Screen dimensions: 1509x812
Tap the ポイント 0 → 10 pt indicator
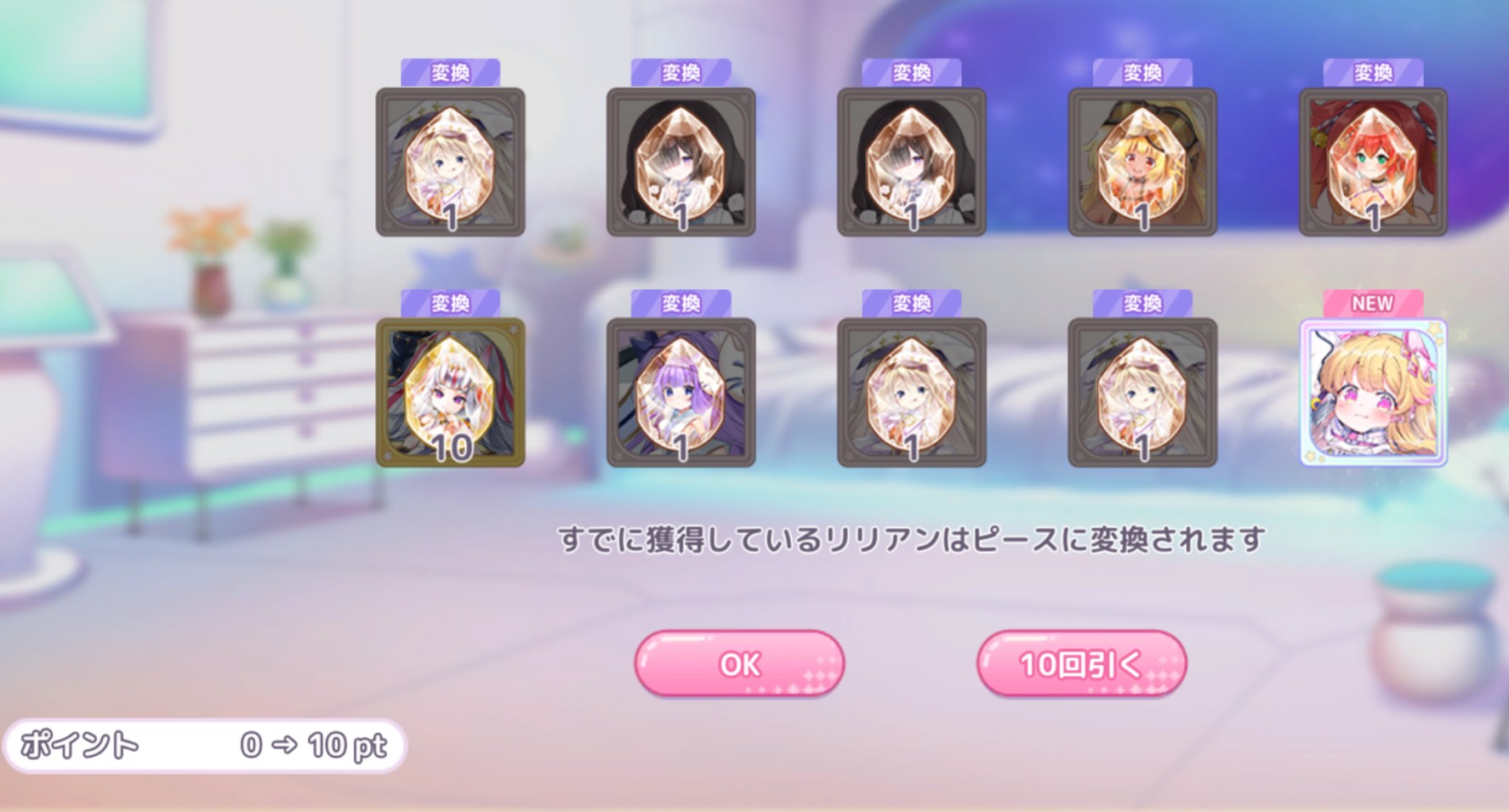(204, 746)
